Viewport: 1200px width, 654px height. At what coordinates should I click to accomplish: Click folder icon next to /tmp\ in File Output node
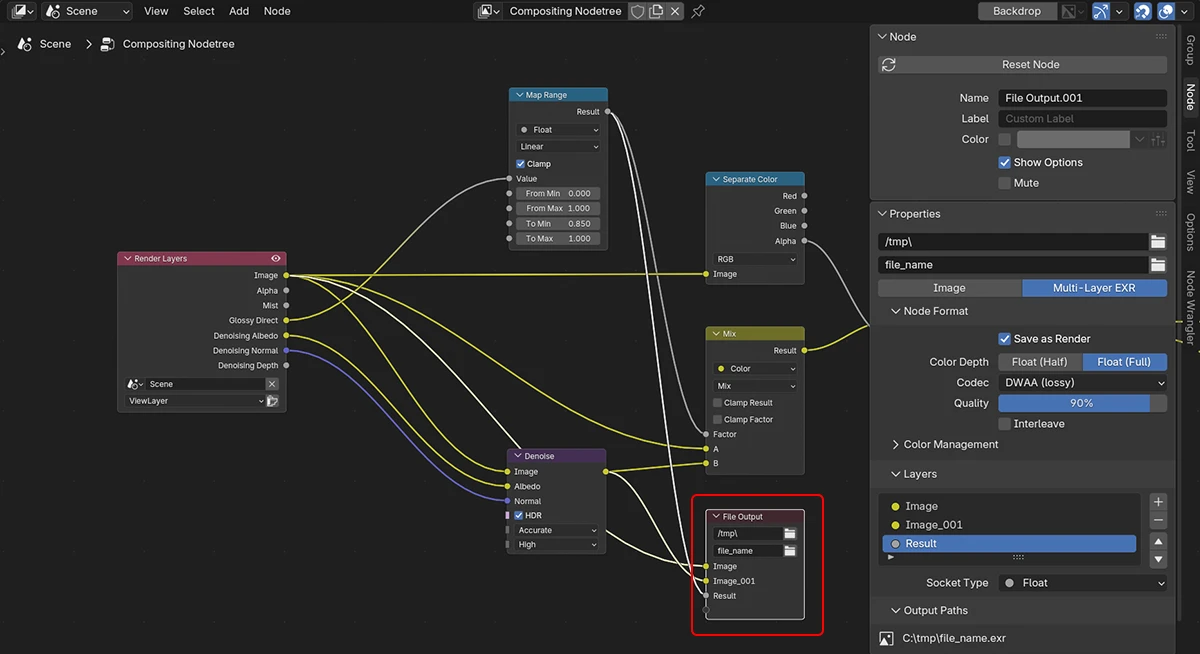(790, 534)
